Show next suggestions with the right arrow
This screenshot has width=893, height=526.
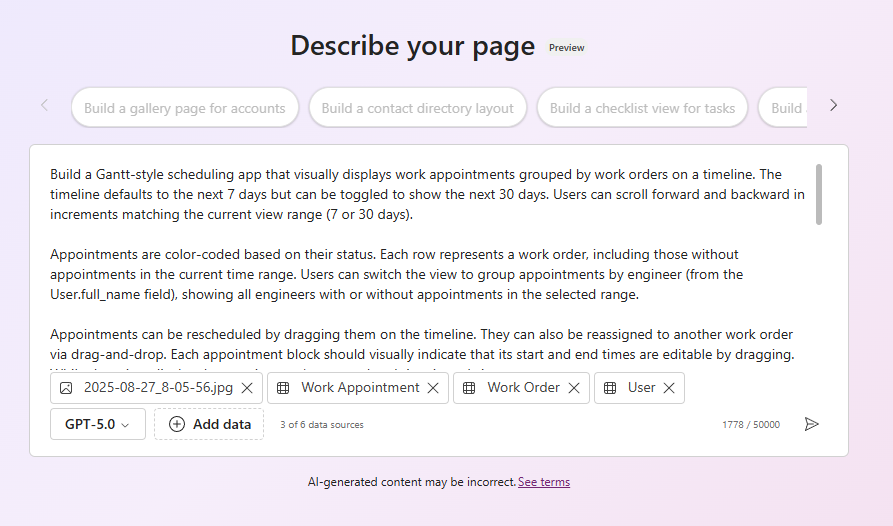coord(834,105)
